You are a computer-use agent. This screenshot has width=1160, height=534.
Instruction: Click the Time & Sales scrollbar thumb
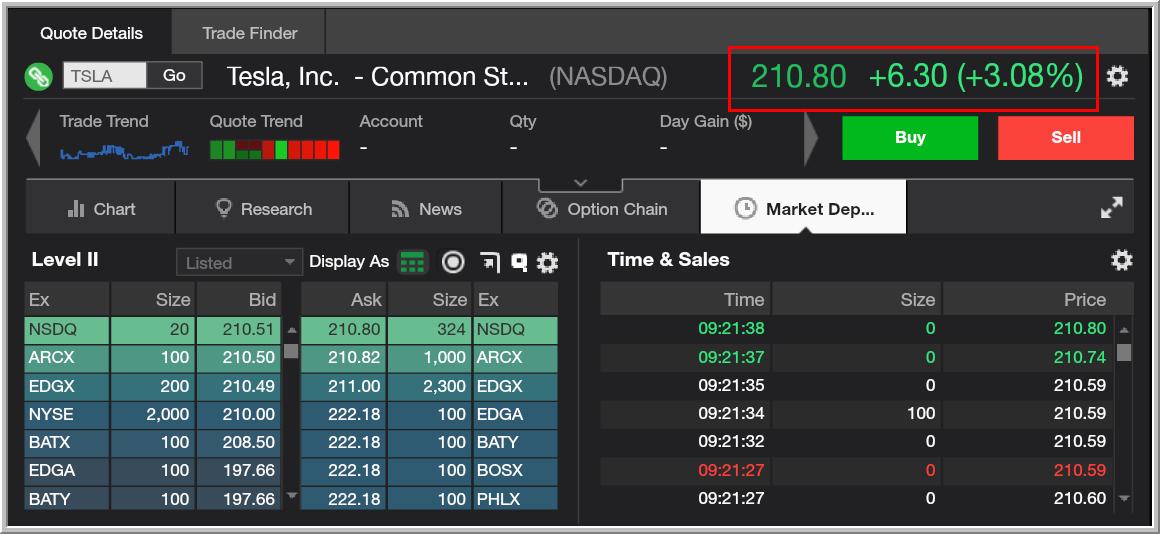point(1124,352)
